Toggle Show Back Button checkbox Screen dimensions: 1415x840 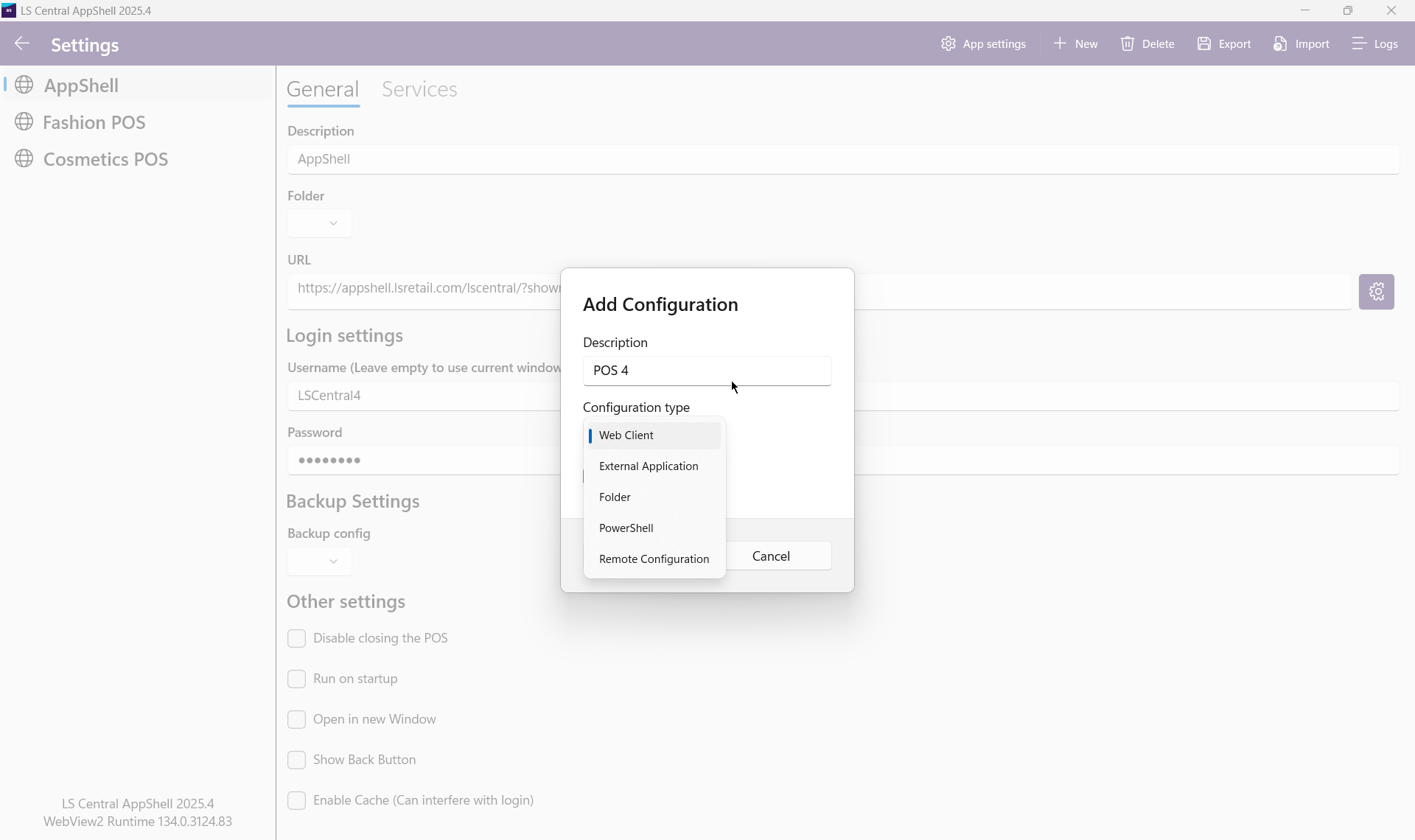pos(296,760)
